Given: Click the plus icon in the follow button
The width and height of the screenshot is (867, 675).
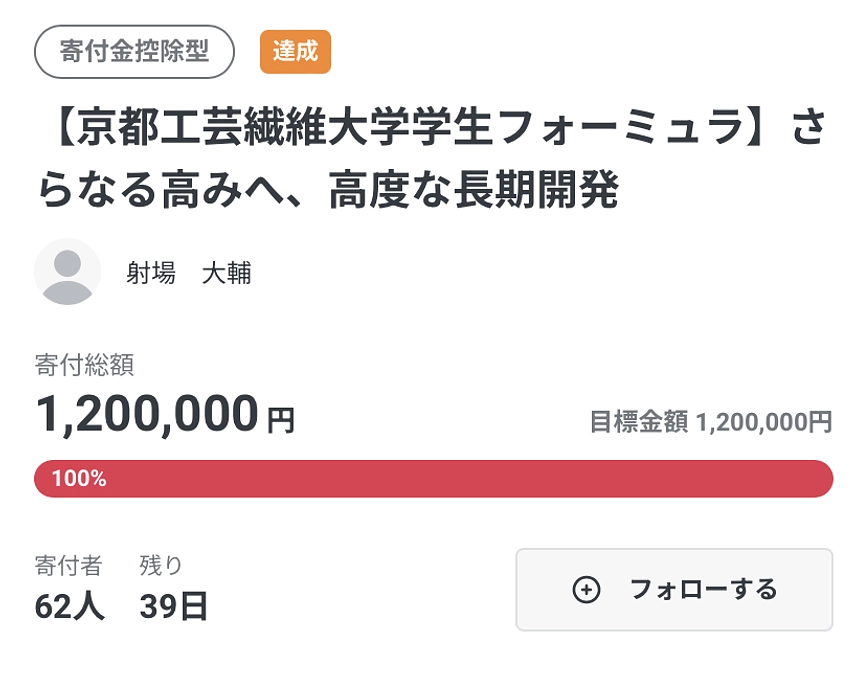Looking at the screenshot, I should coord(586,591).
